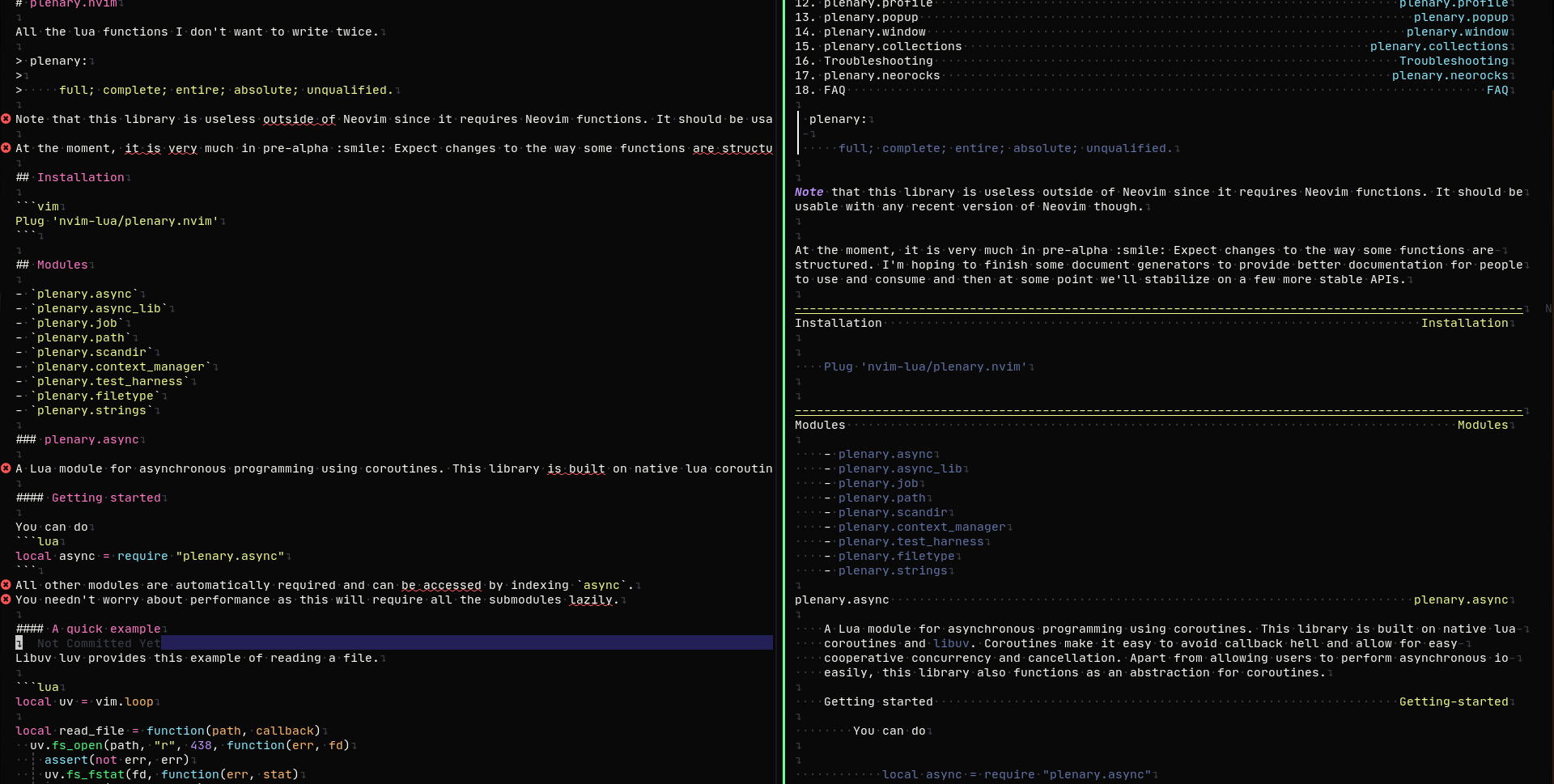
Task: Click "local uv = vim.loop" code line
Action: [x=84, y=701]
